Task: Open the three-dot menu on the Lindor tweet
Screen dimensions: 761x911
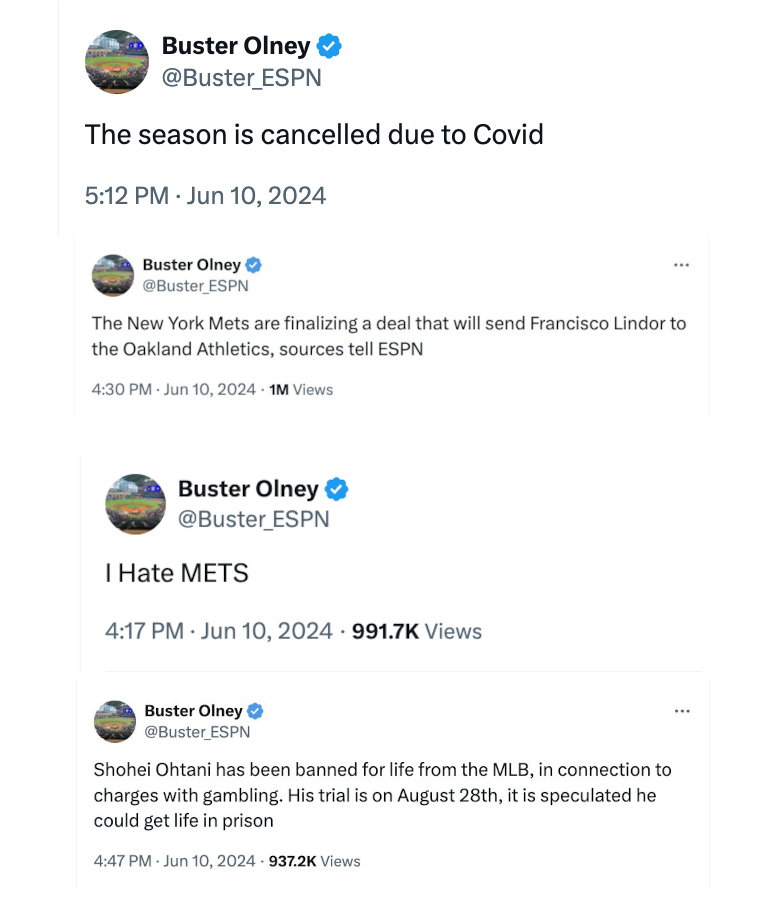Action: click(x=681, y=265)
